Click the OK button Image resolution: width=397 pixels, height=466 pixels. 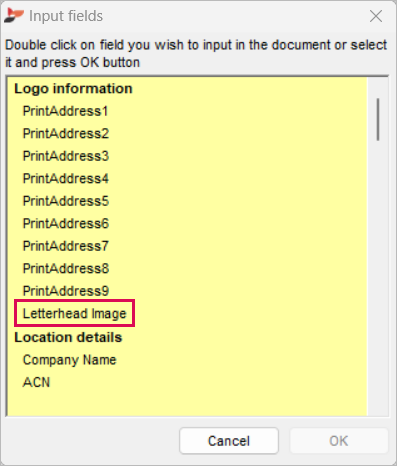pyautogui.click(x=339, y=441)
